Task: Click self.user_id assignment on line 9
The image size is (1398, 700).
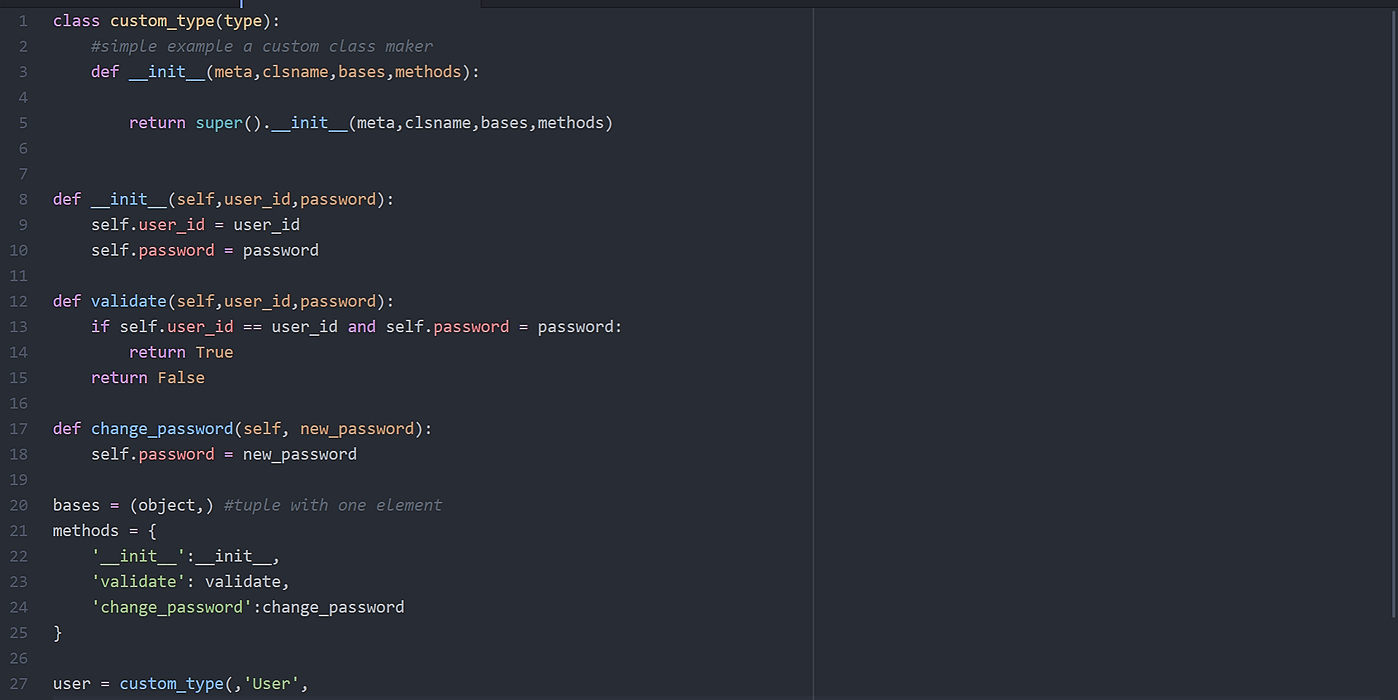Action: pyautogui.click(x=148, y=225)
